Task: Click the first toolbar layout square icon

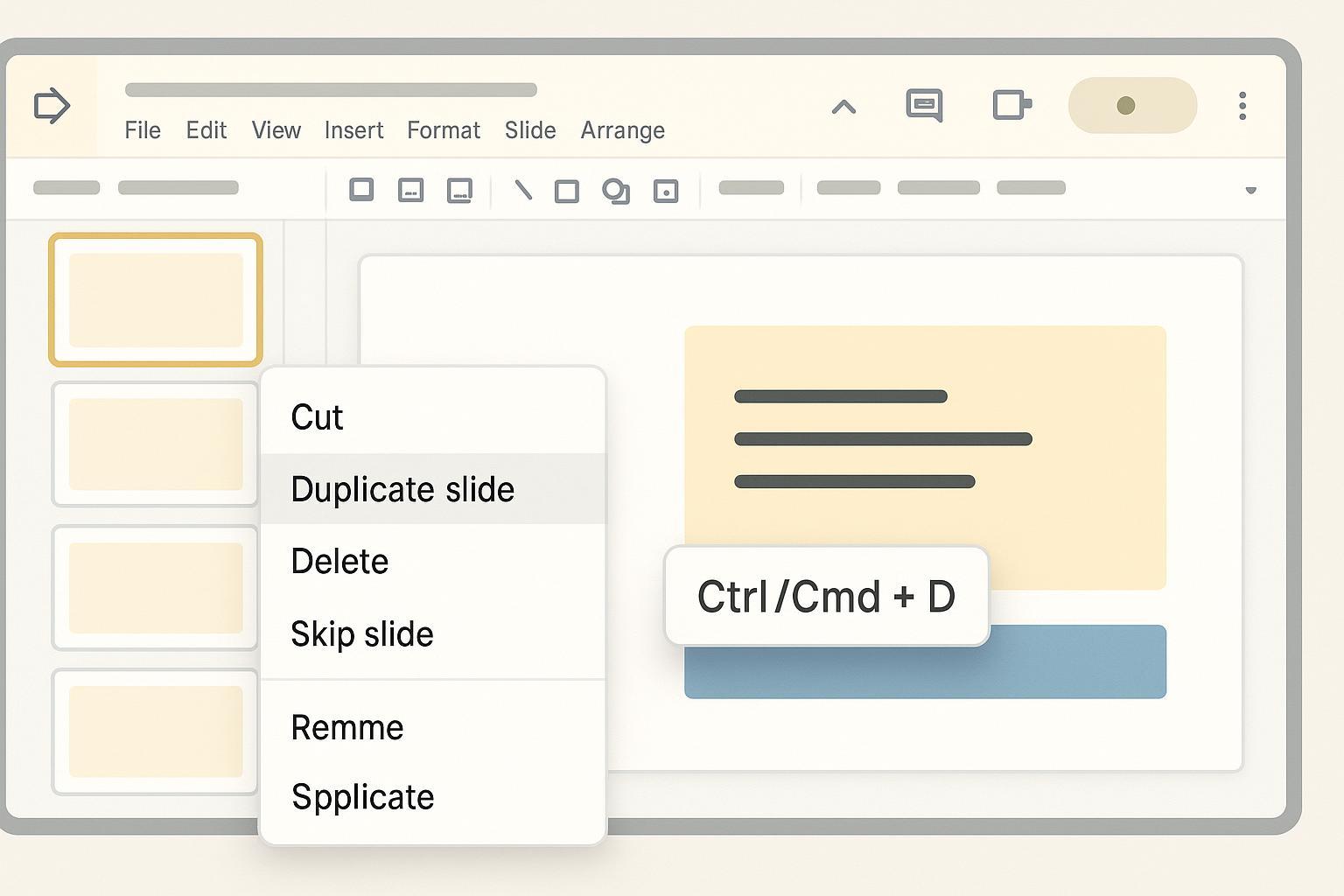Action: 361,190
